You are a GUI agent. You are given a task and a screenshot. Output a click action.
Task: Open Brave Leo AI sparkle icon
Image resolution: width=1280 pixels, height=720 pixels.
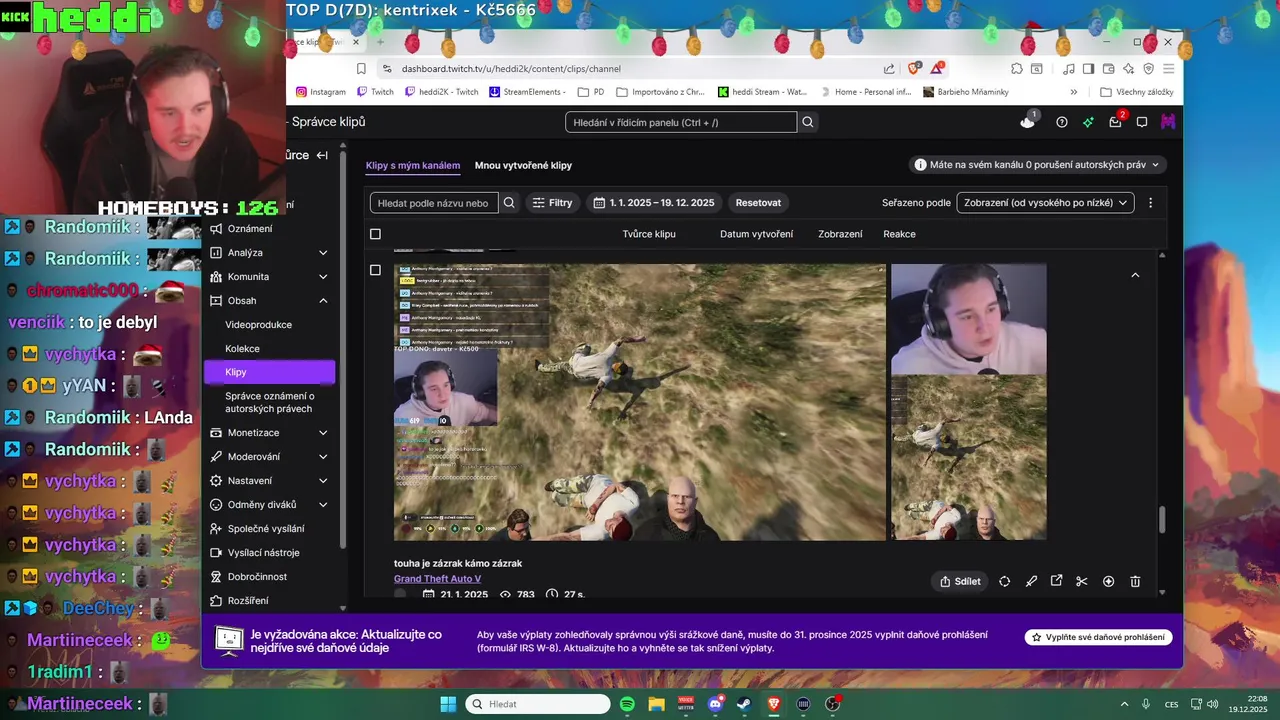[1129, 68]
